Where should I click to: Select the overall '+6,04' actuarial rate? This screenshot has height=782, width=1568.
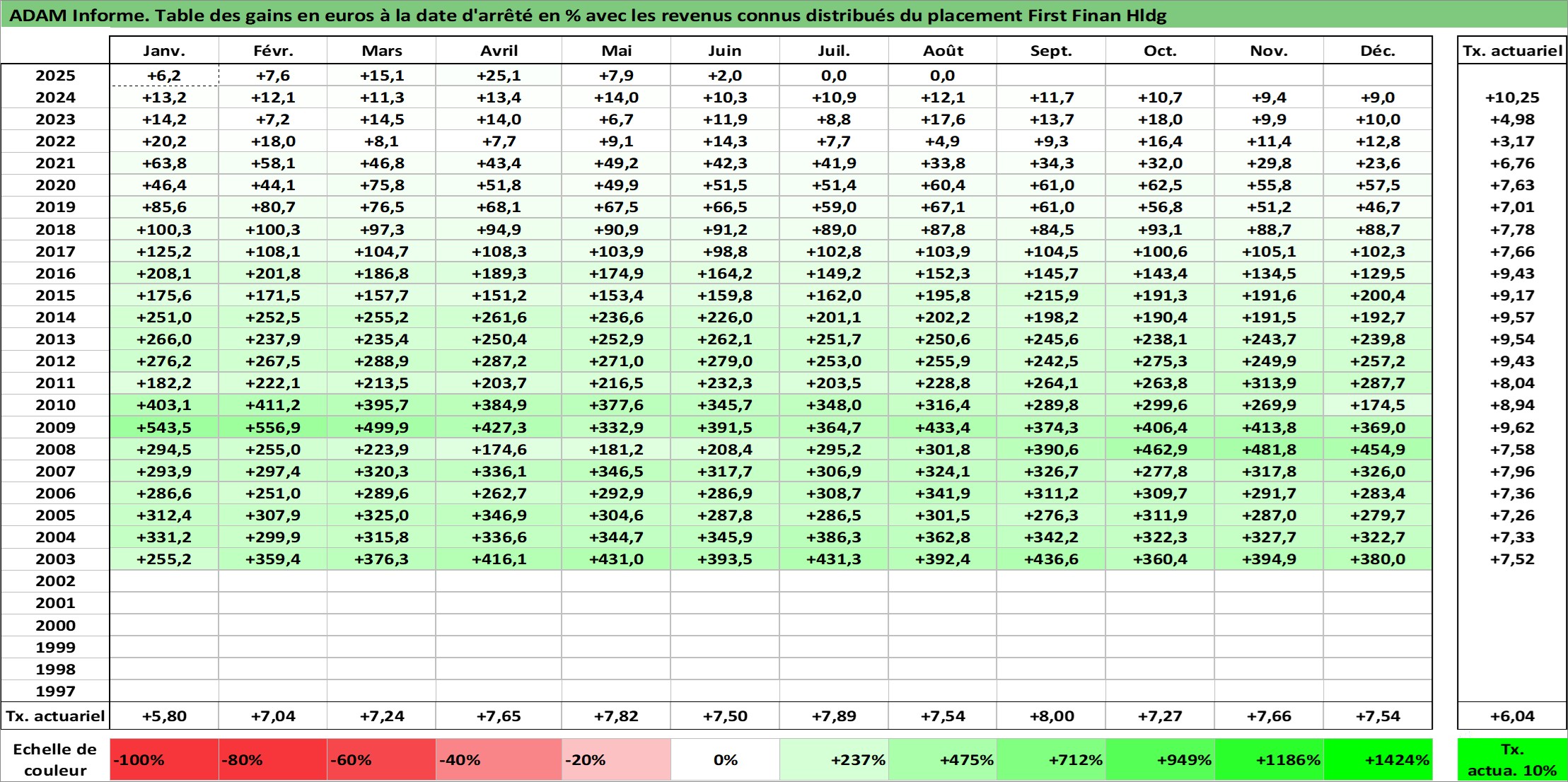click(x=1512, y=716)
